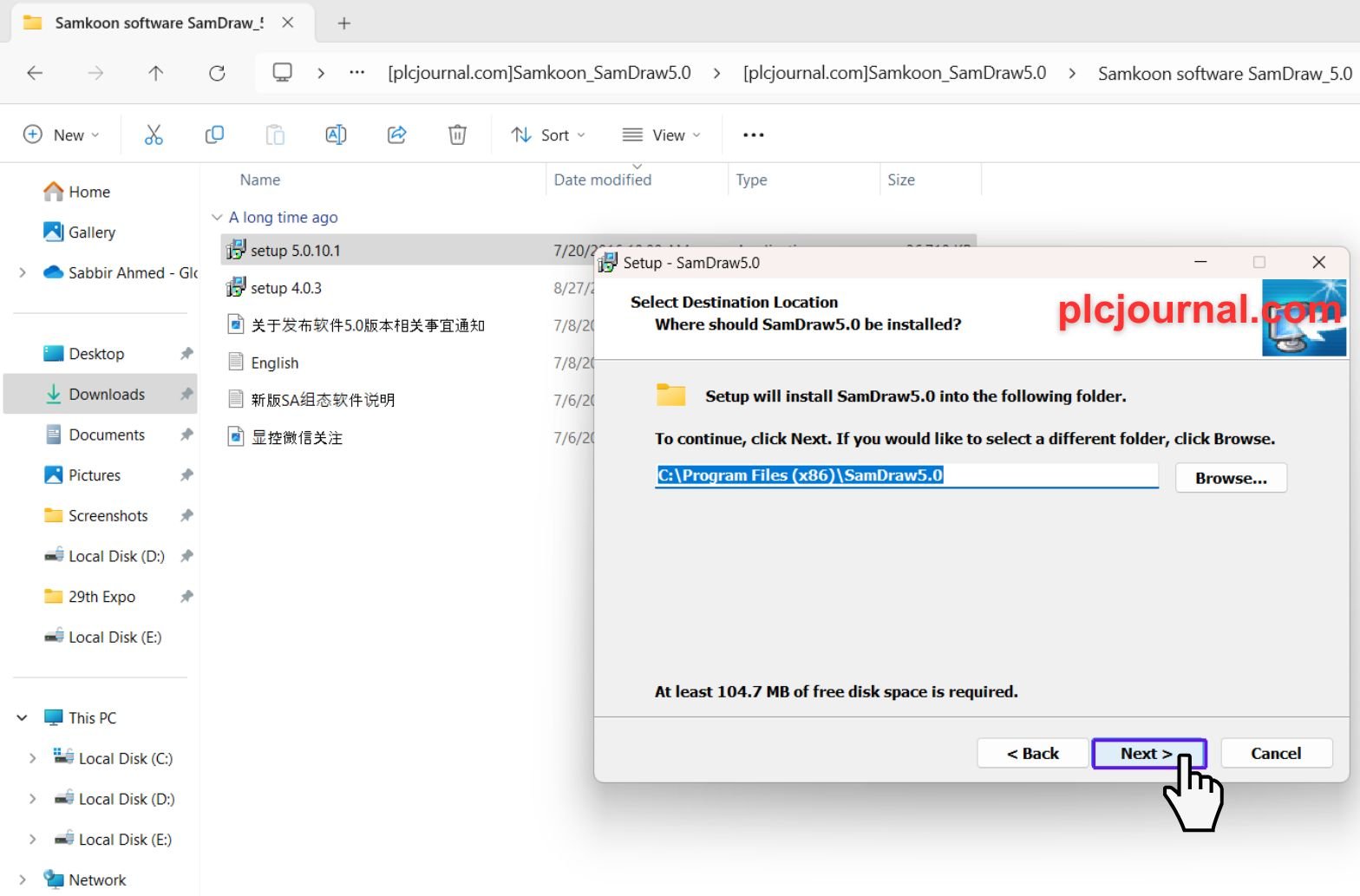Expand Local Disk (D:) under This PC
This screenshot has width=1360, height=896.
(32, 799)
